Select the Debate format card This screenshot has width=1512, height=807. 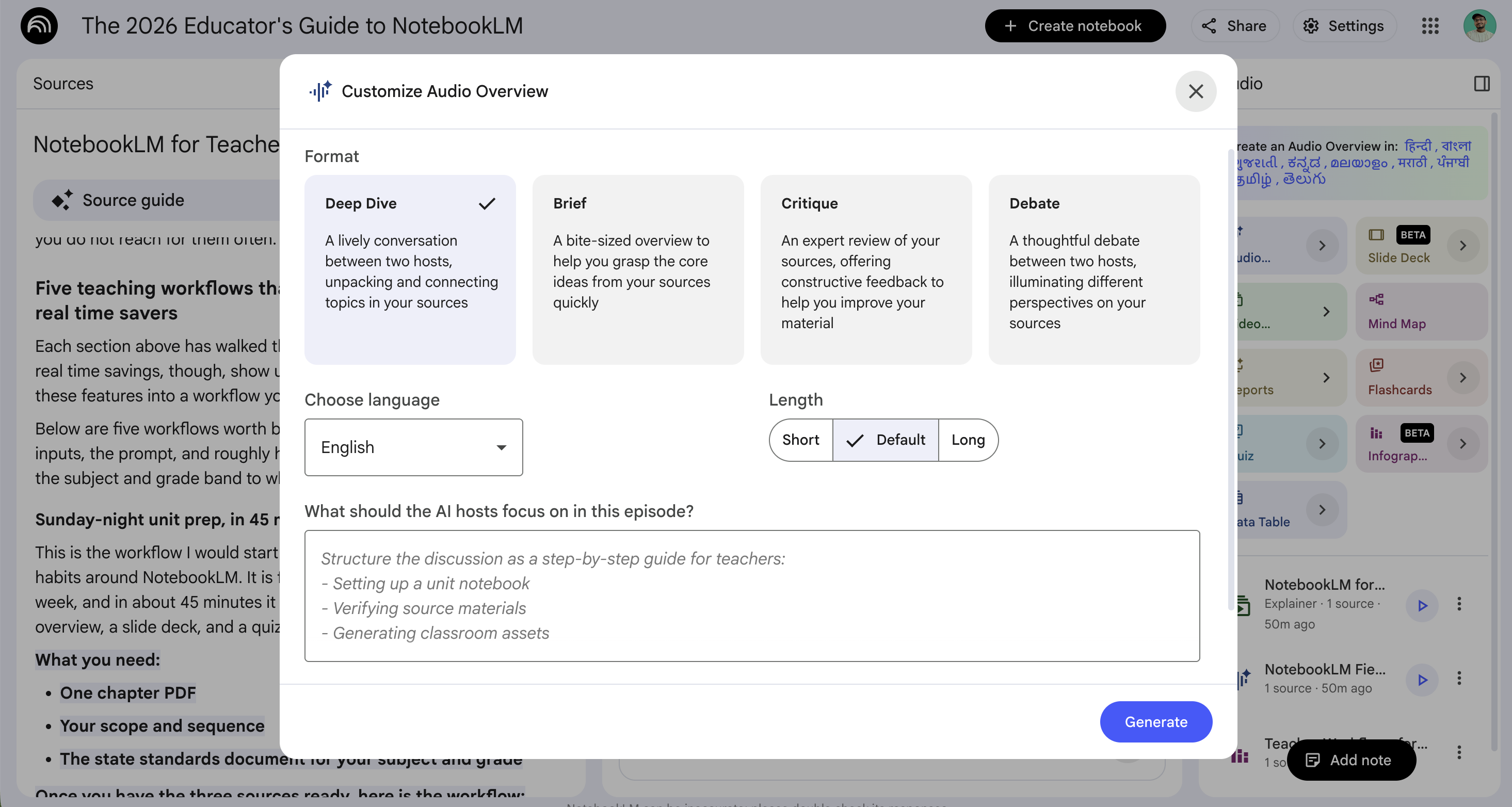click(x=1093, y=269)
